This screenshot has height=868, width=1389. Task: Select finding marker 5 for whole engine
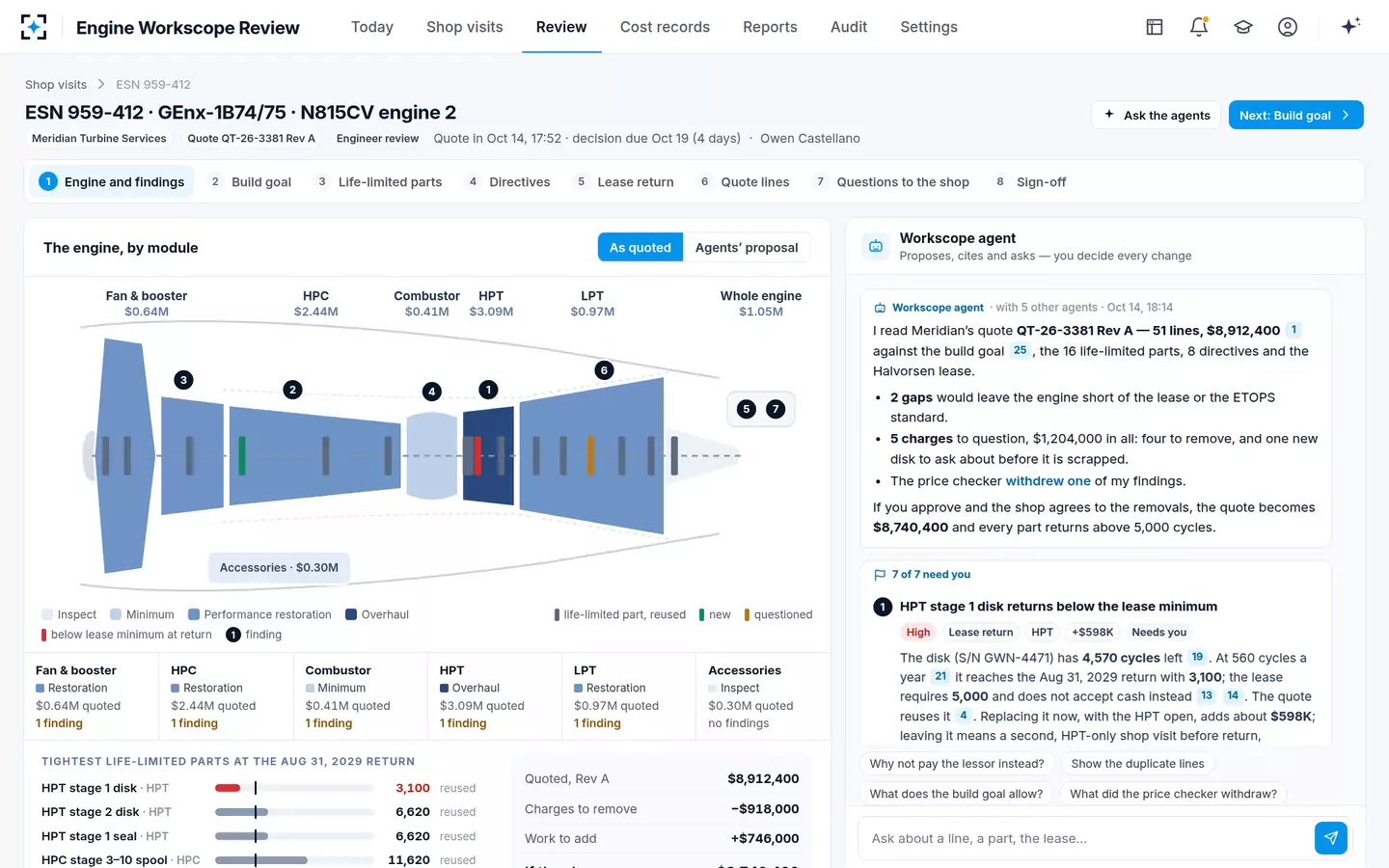tap(747, 409)
